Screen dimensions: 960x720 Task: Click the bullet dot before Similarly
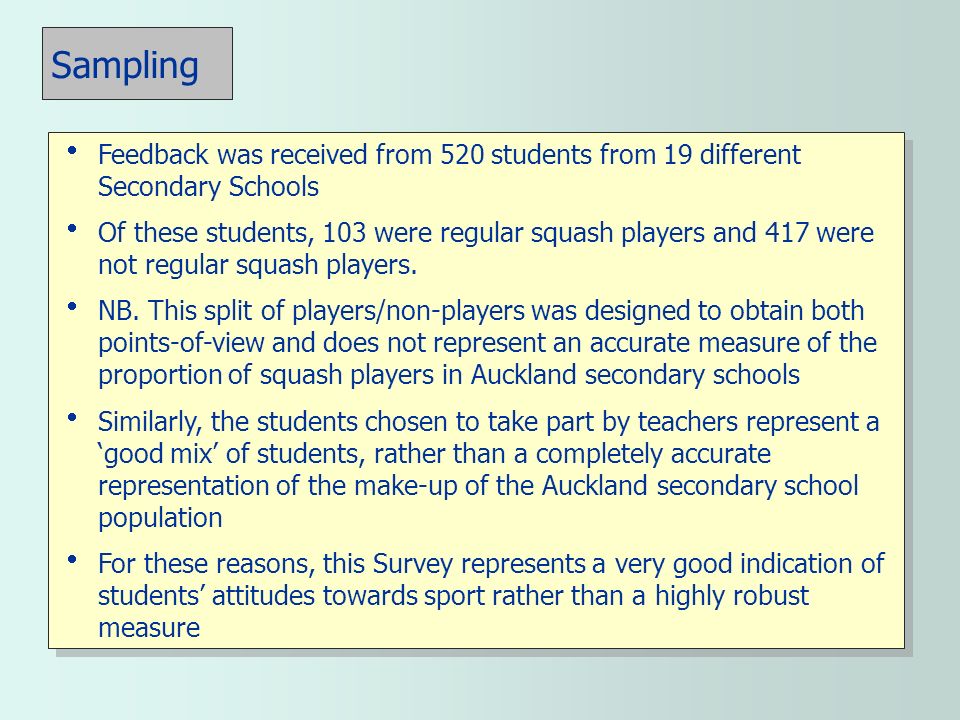click(72, 418)
